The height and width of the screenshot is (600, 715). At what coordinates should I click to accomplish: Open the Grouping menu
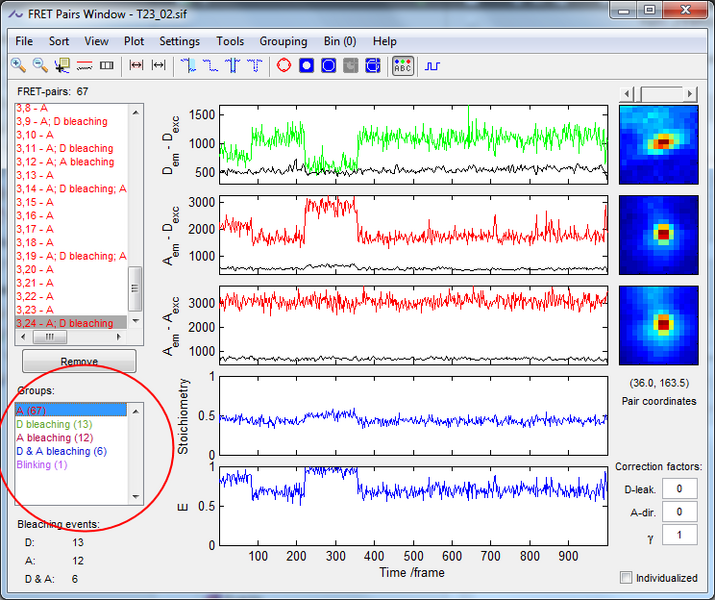tap(283, 41)
